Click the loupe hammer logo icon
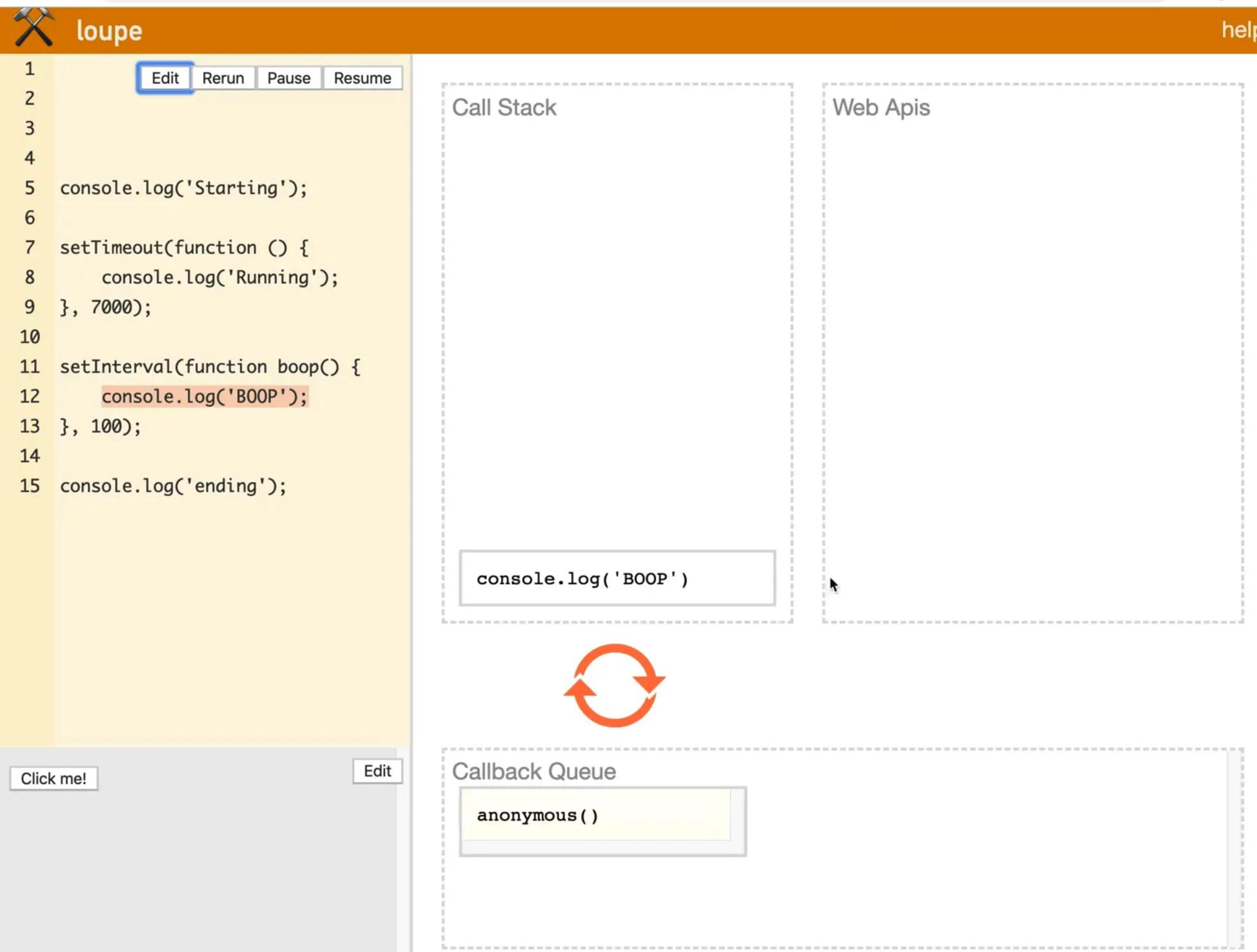This screenshot has width=1257, height=952. tap(33, 28)
